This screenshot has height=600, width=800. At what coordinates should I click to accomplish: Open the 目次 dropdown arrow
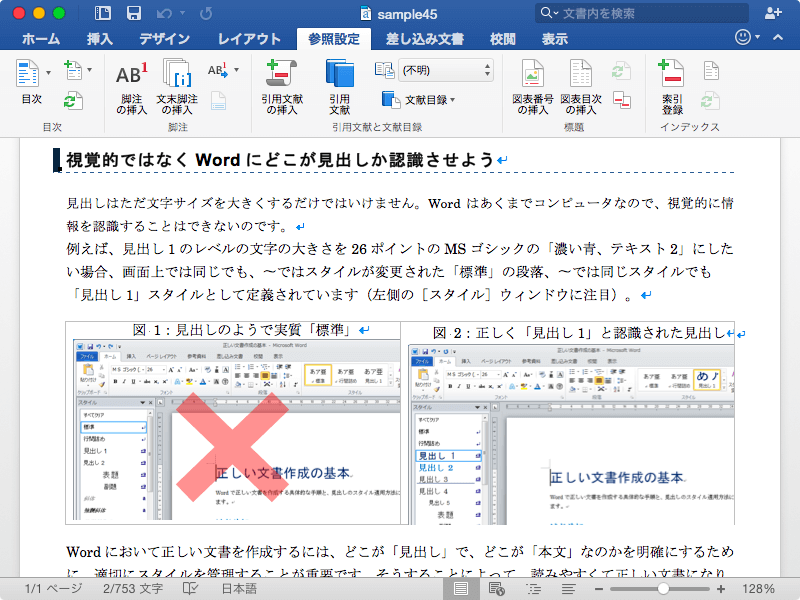click(48, 72)
